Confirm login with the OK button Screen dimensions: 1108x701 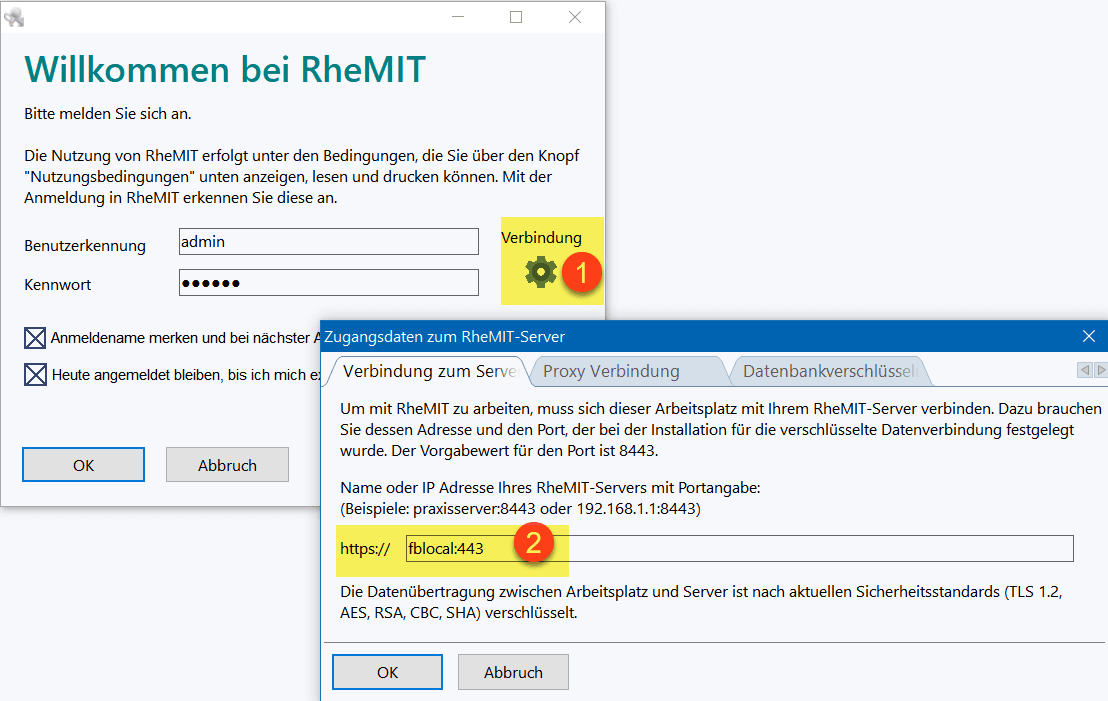83,465
